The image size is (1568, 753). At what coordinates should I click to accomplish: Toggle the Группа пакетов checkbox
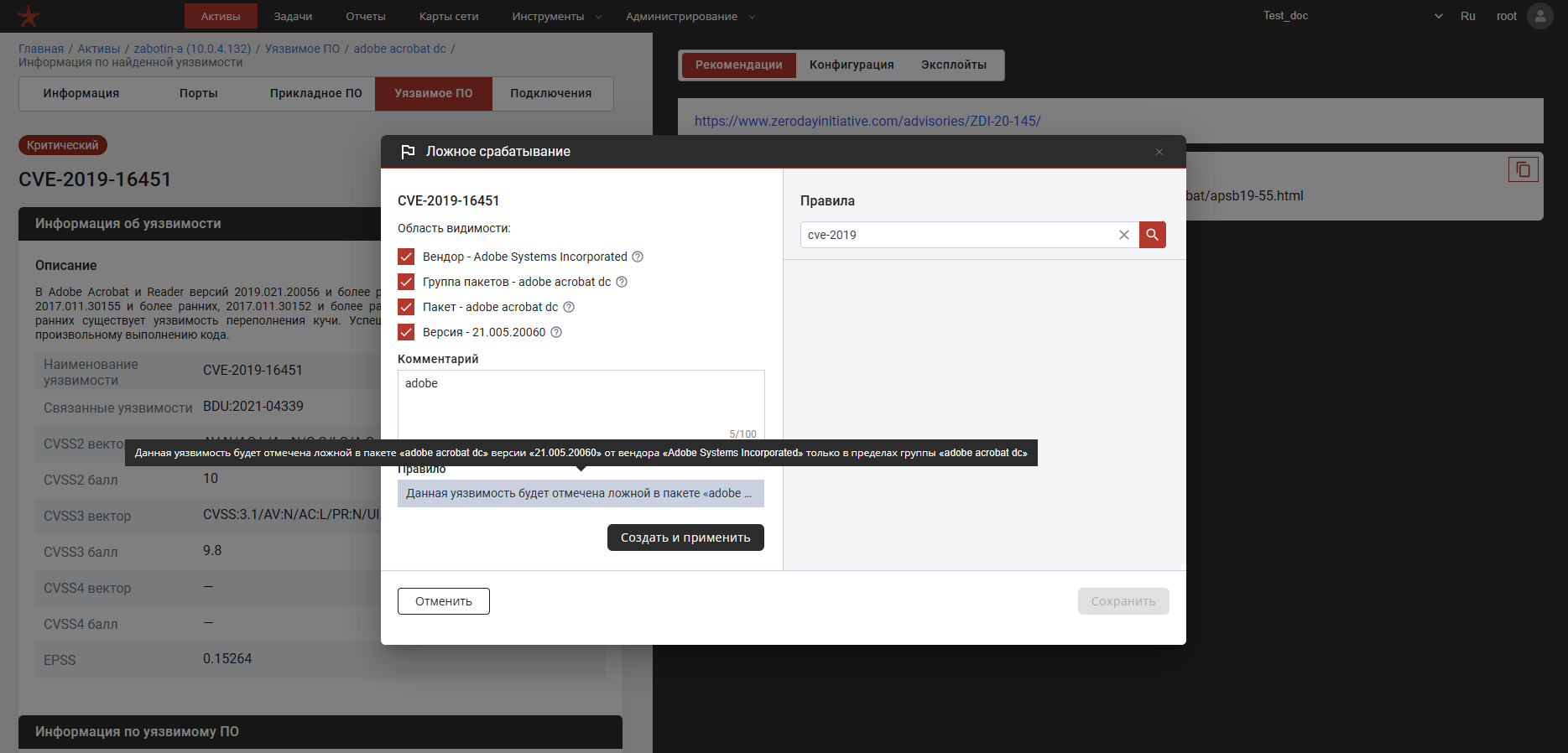[406, 282]
